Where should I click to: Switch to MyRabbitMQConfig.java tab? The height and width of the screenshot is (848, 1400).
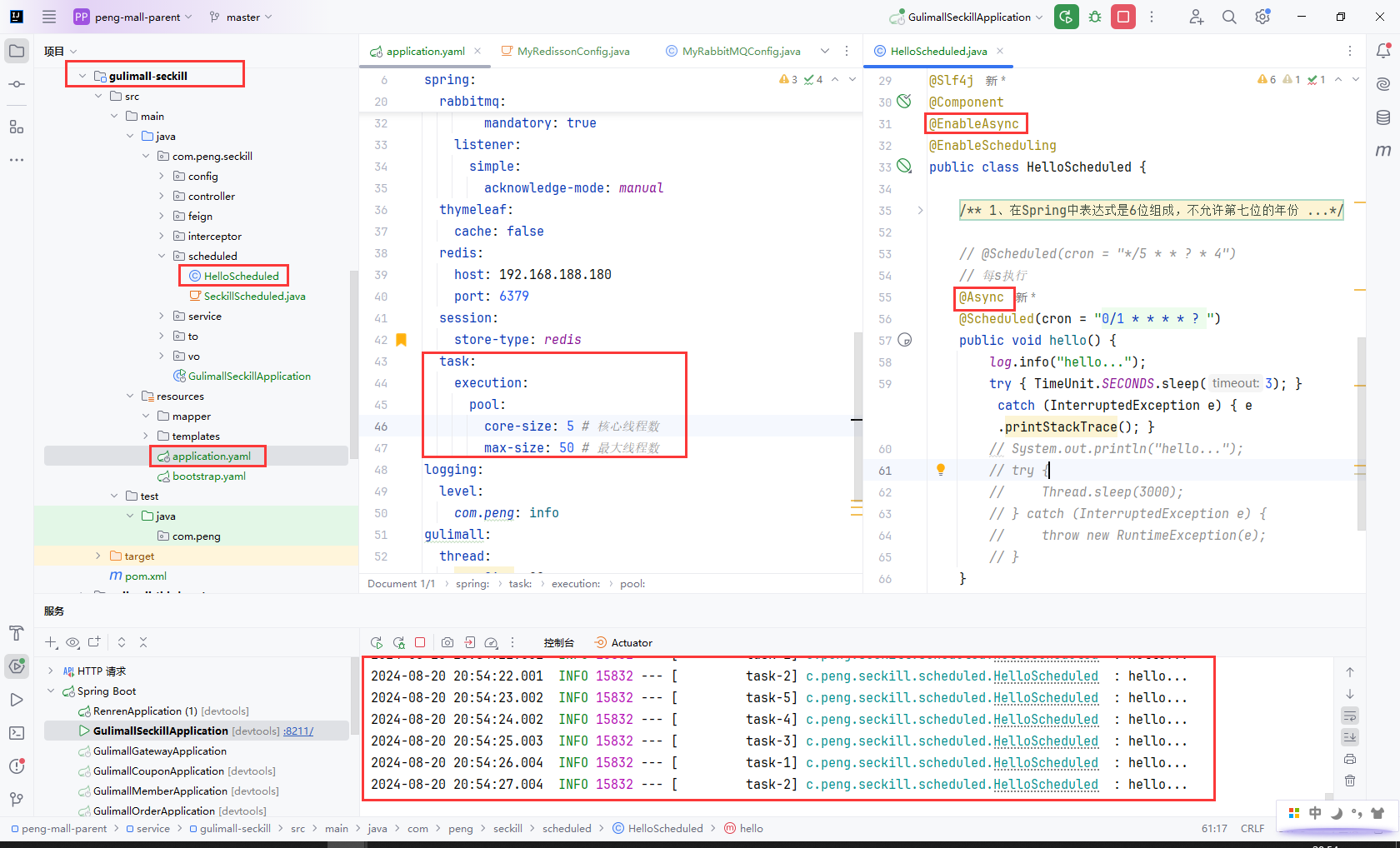[x=733, y=51]
